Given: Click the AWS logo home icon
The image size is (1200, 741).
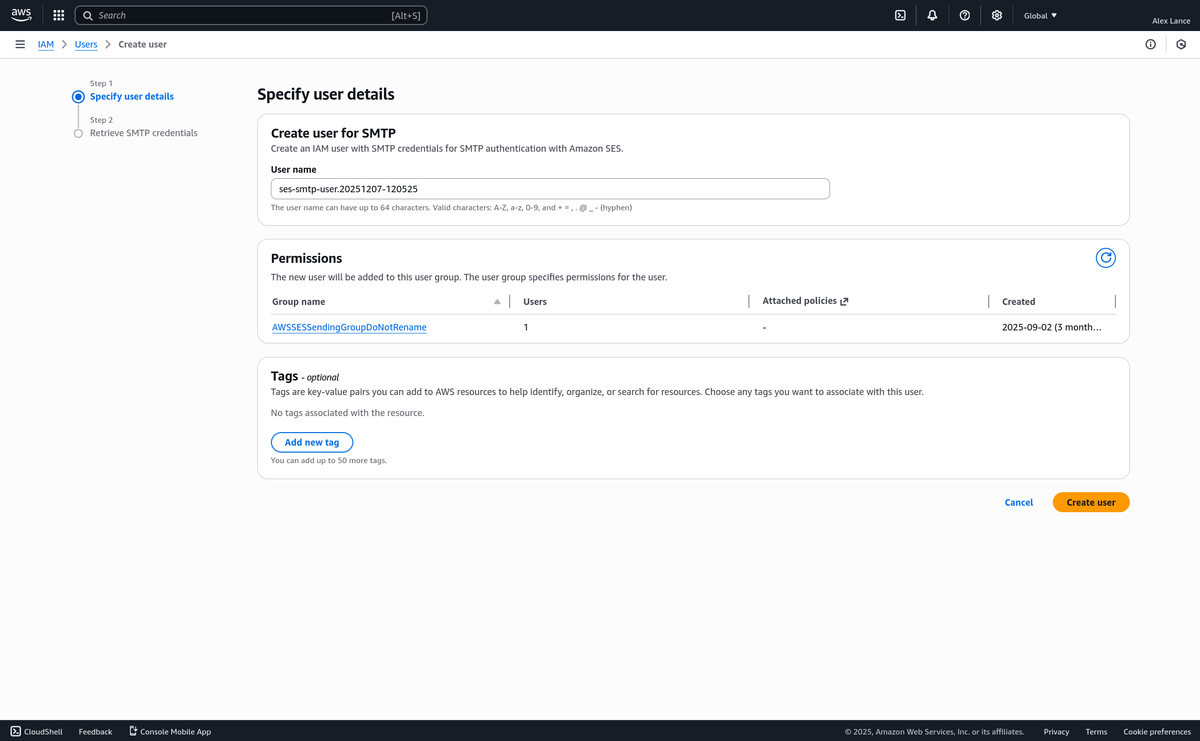Looking at the screenshot, I should (21, 15).
